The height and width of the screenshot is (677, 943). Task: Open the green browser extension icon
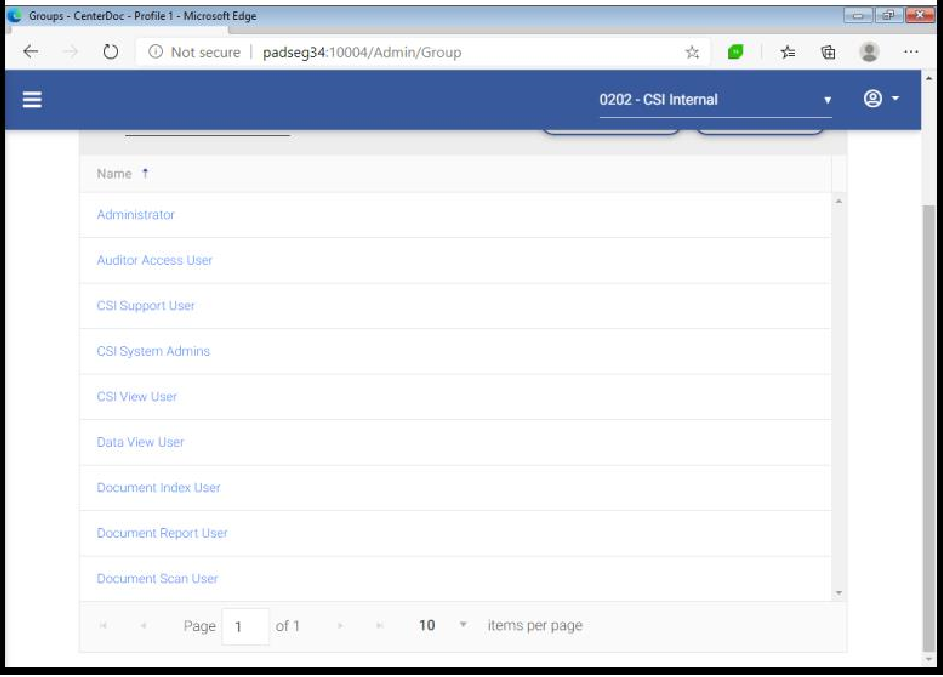point(735,52)
